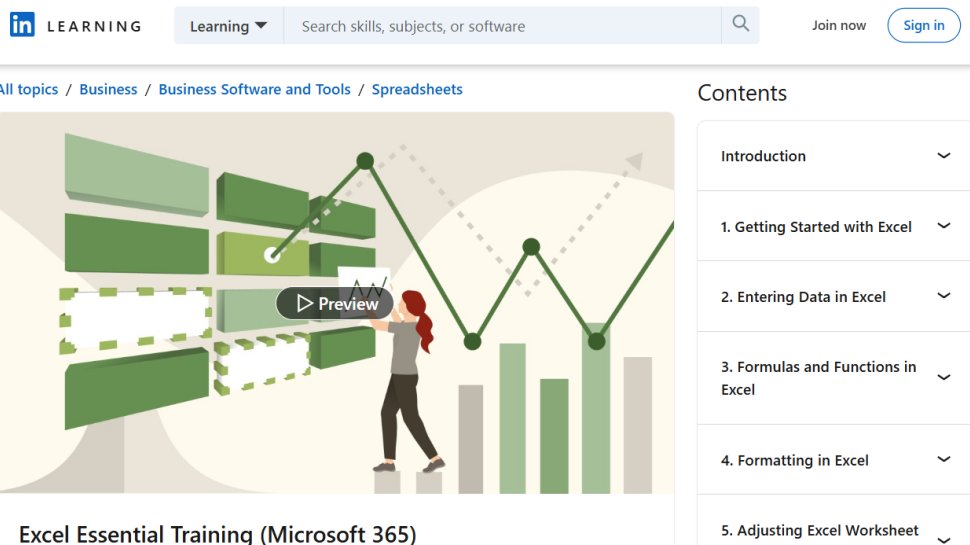
Task: Click the search magnifier icon
Action: pos(740,25)
